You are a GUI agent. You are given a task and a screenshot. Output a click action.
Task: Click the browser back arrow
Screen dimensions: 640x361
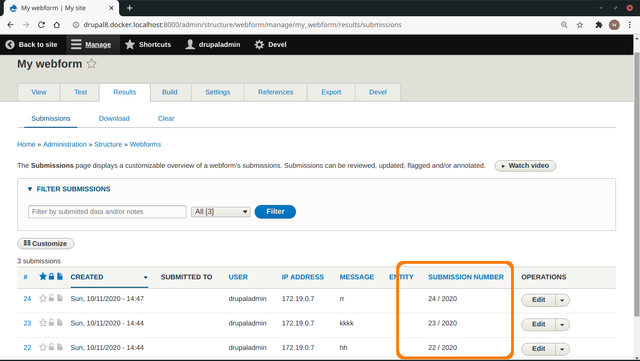click(11, 25)
